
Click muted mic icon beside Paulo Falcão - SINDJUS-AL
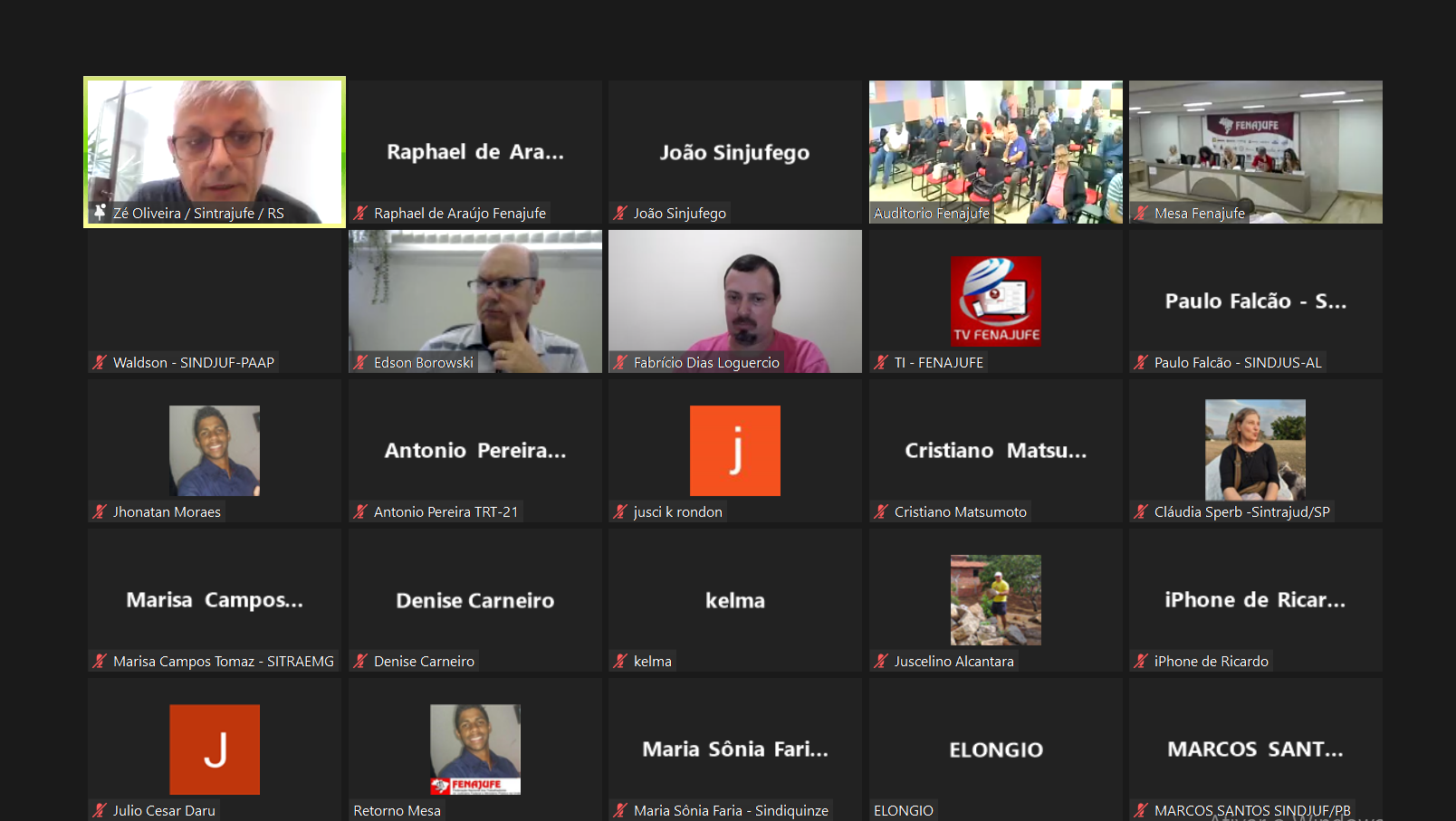coord(1141,363)
